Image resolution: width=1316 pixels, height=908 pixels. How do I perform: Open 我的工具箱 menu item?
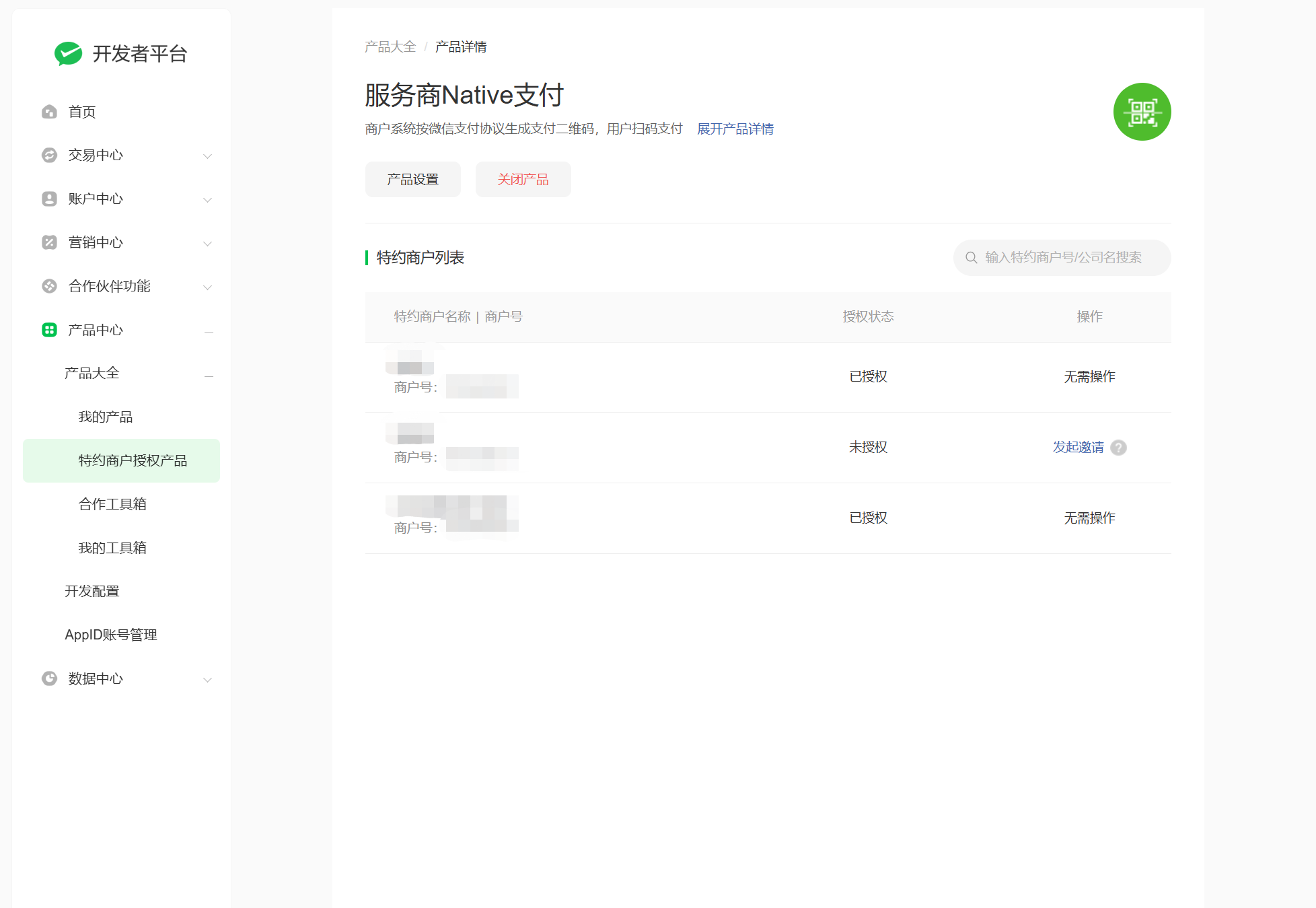pos(112,548)
